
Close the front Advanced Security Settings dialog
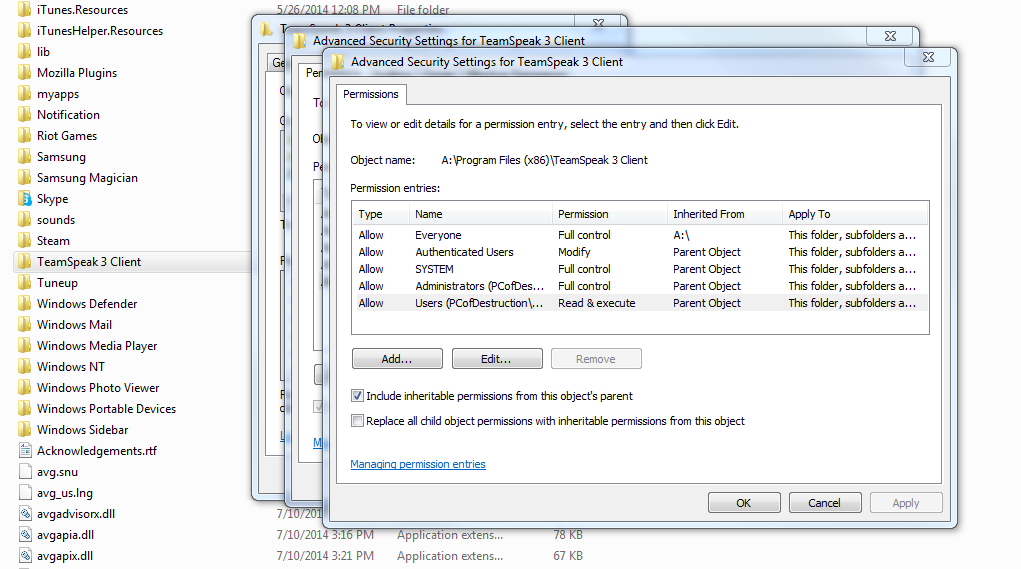929,57
